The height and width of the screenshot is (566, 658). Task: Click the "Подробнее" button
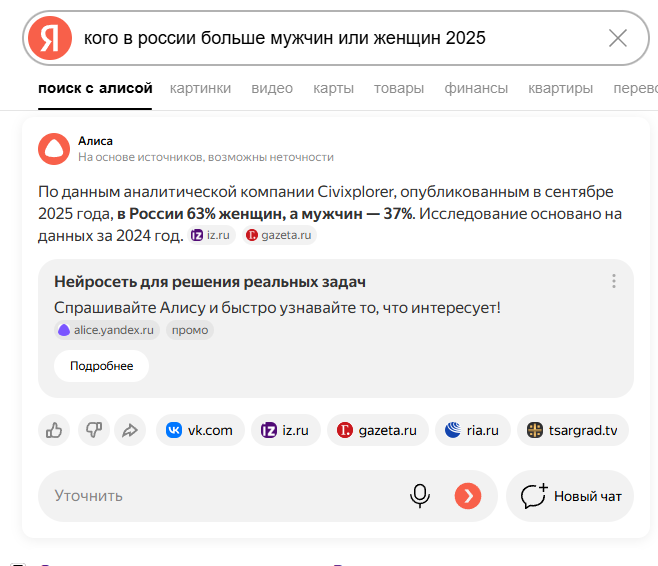click(x=102, y=366)
